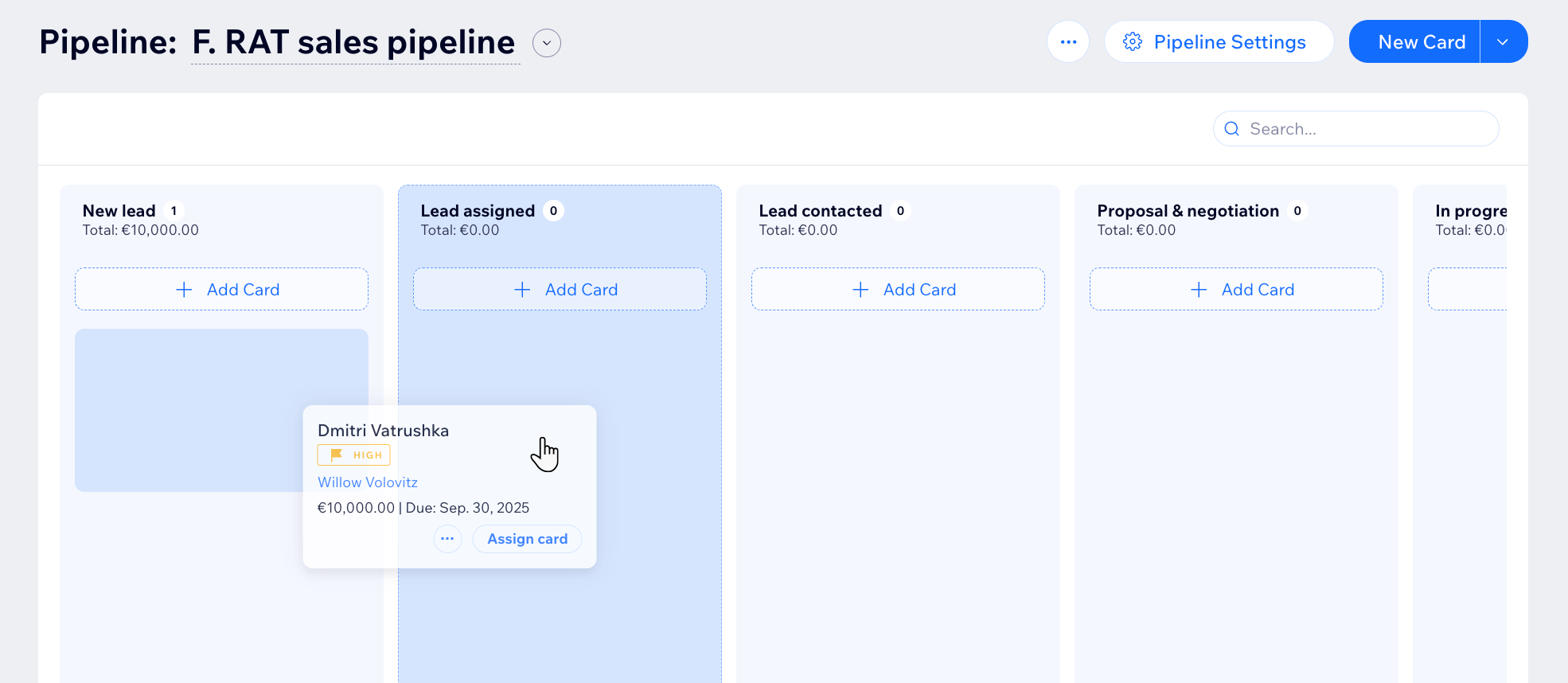The width and height of the screenshot is (1568, 683).
Task: Open the pipeline more options ellipsis menu
Action: point(1068,42)
